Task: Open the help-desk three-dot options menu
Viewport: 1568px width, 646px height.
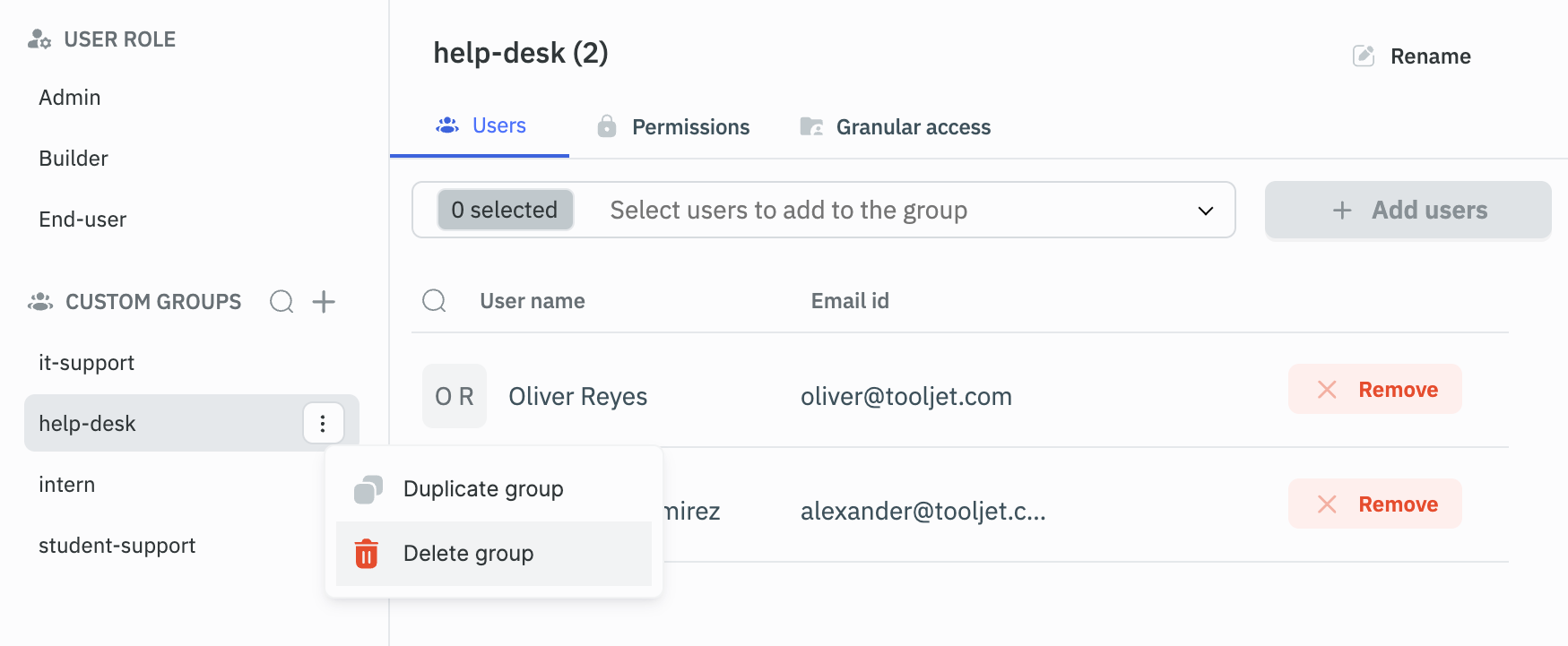Action: pos(323,424)
